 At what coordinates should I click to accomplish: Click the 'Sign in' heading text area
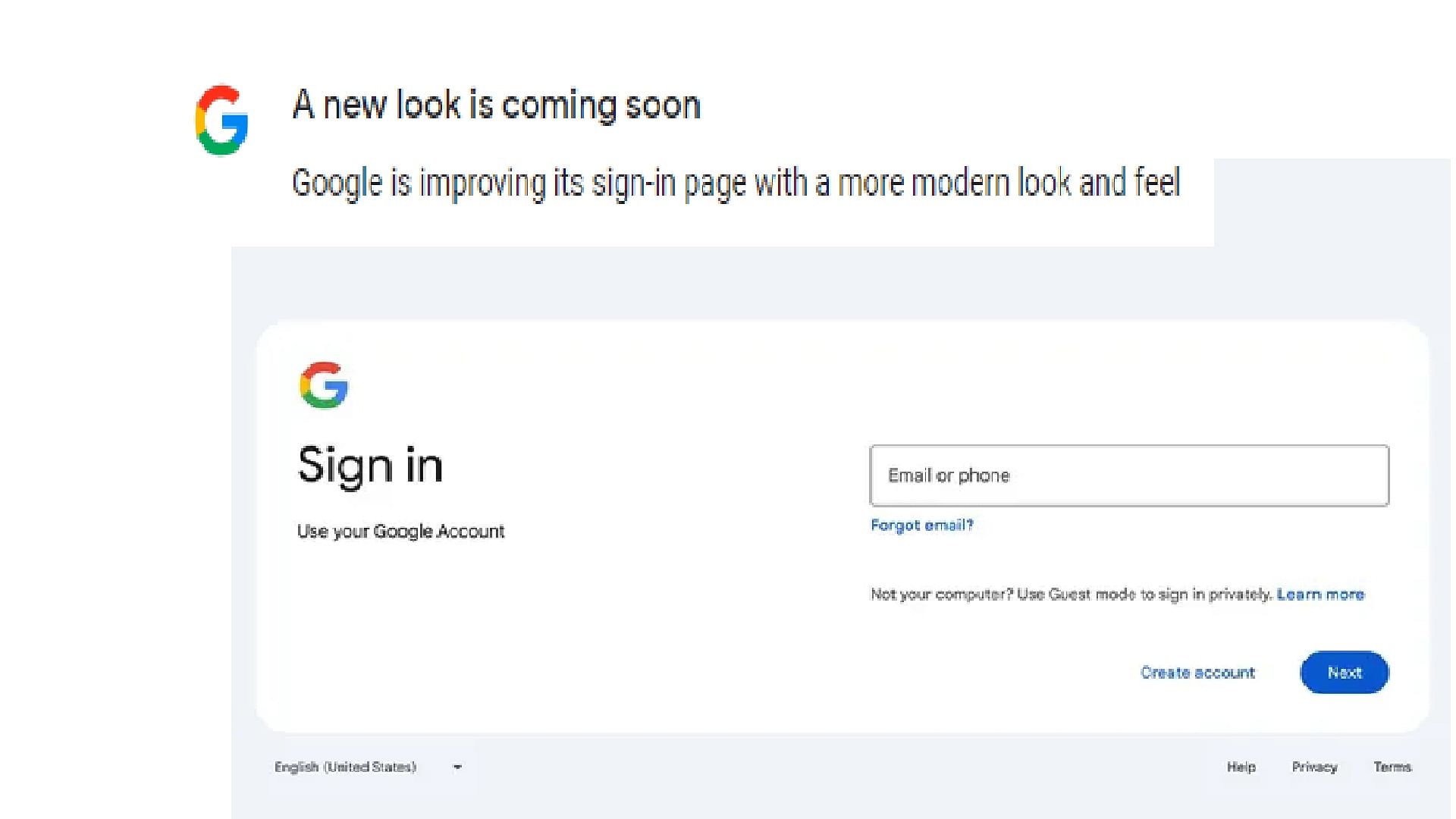click(x=369, y=464)
